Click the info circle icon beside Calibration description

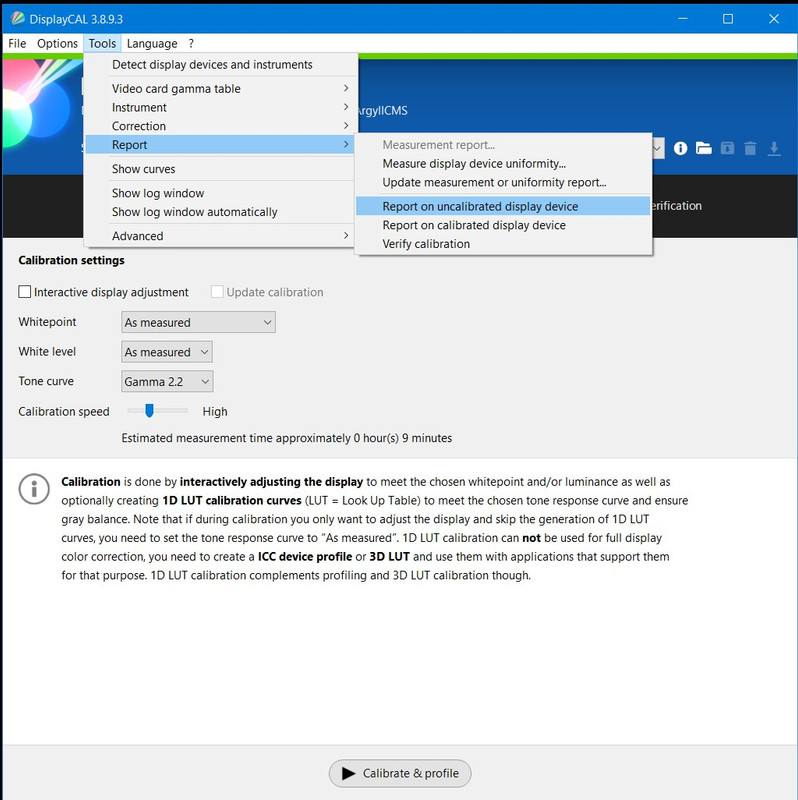pos(34,489)
